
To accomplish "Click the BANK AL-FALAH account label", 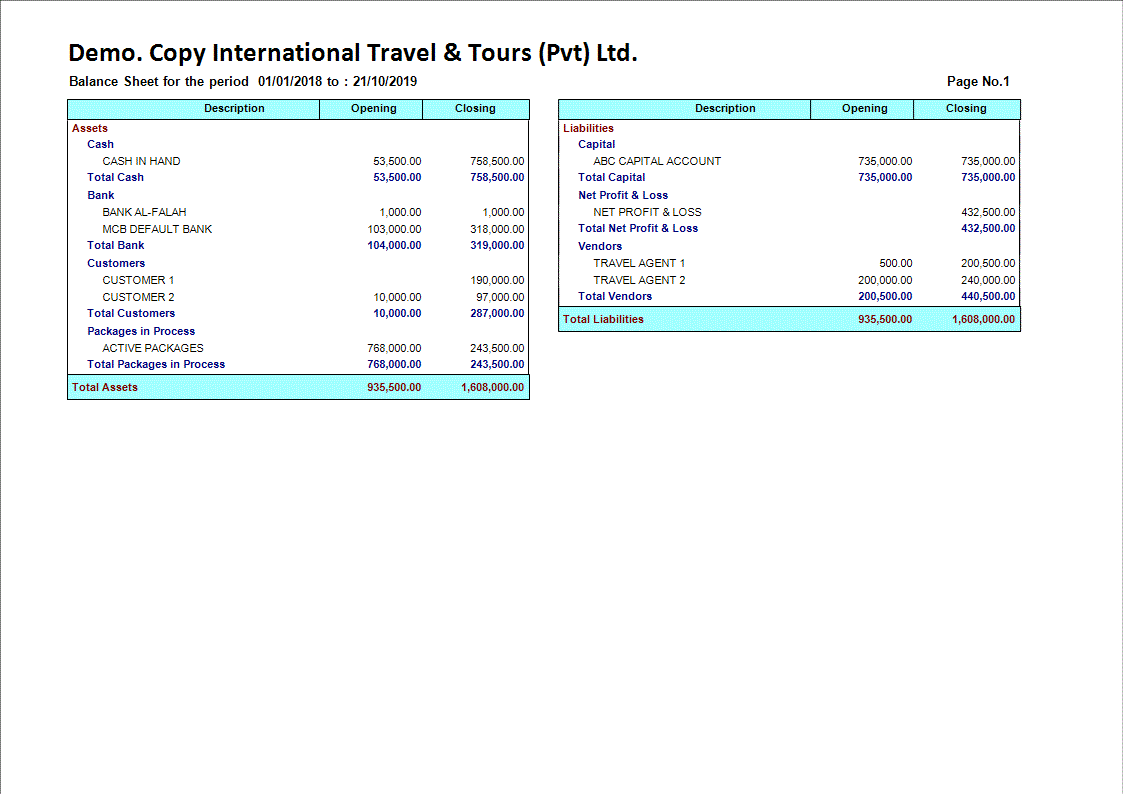I will [144, 212].
